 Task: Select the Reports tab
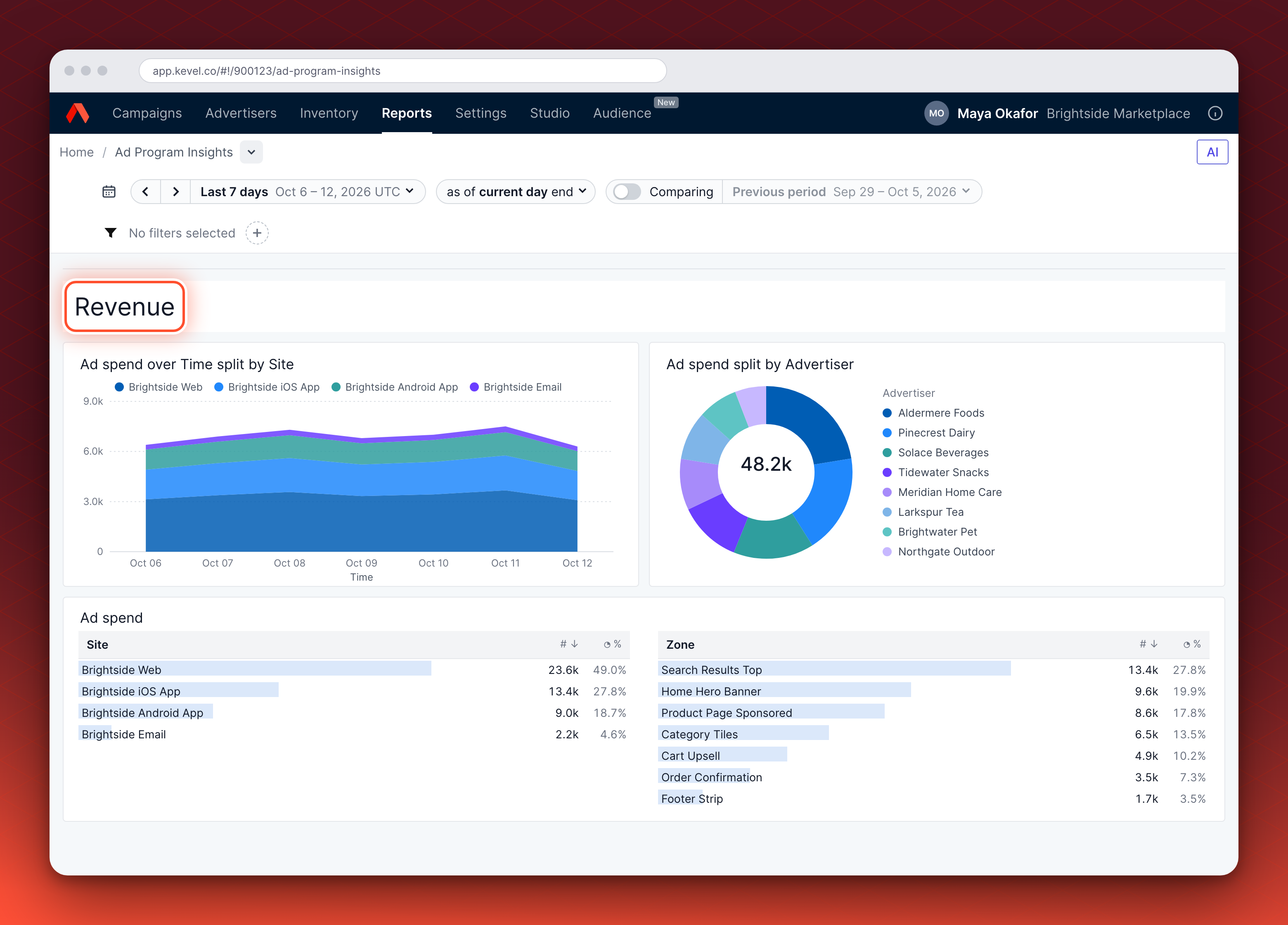click(x=407, y=113)
